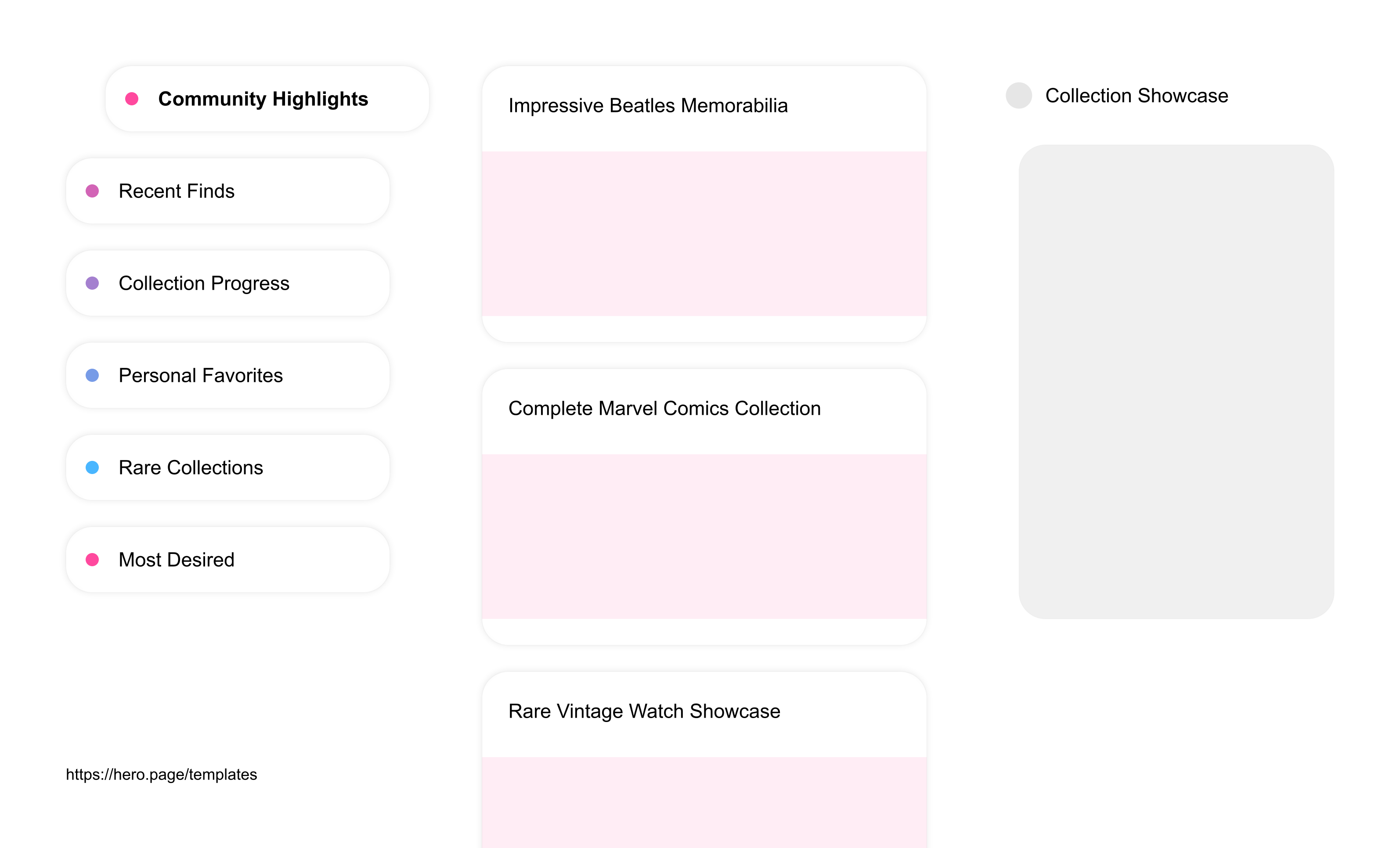Click the blue dot next to Personal Favorites

click(93, 375)
